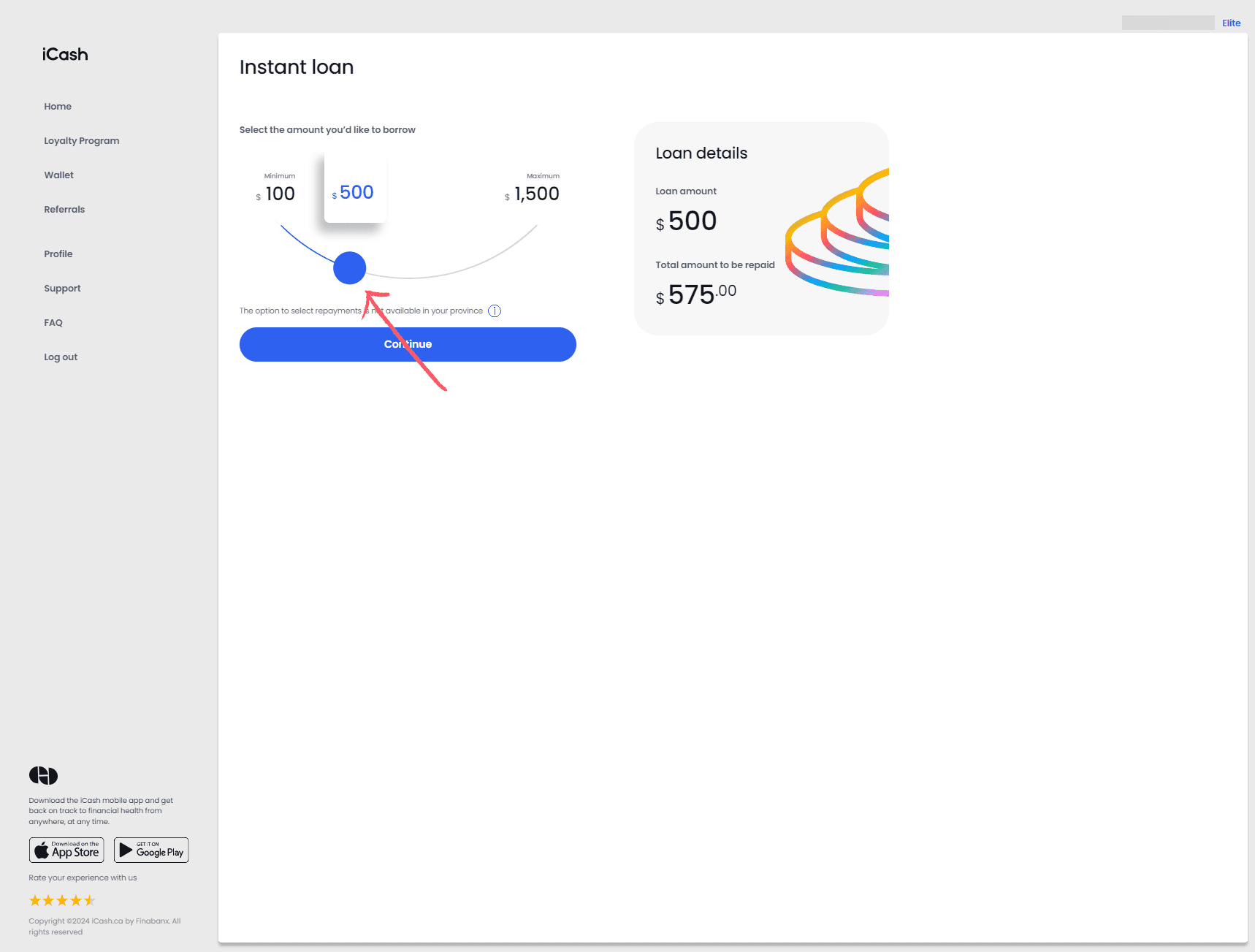This screenshot has height=952, width=1255.
Task: View the Profile page
Action: [58, 254]
